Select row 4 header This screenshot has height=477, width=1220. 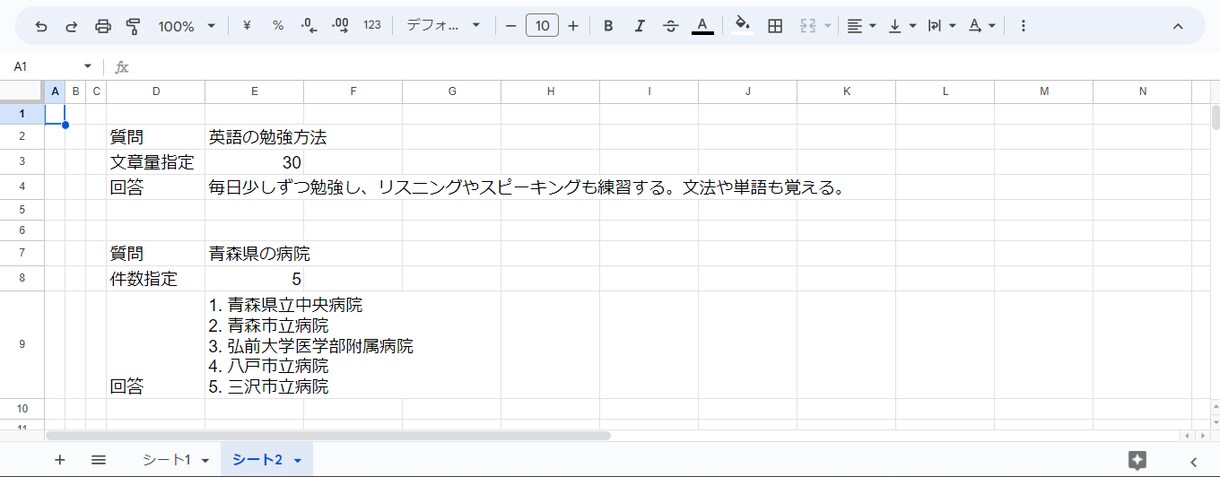(x=22, y=187)
